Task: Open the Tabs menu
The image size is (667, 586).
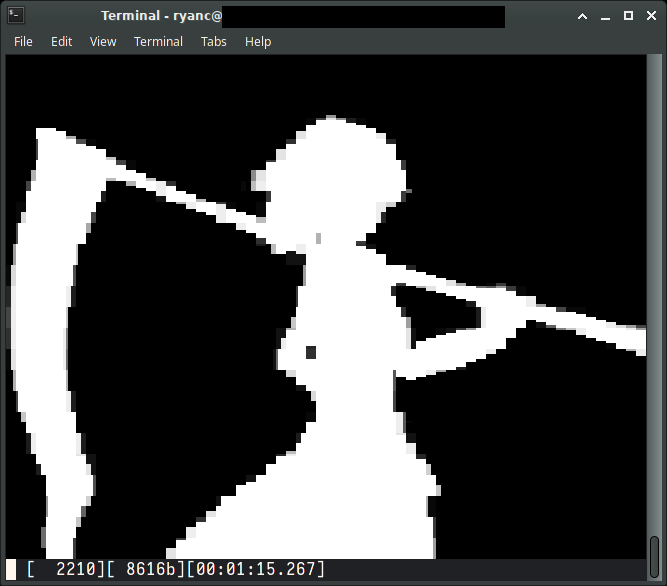Action: [x=213, y=41]
